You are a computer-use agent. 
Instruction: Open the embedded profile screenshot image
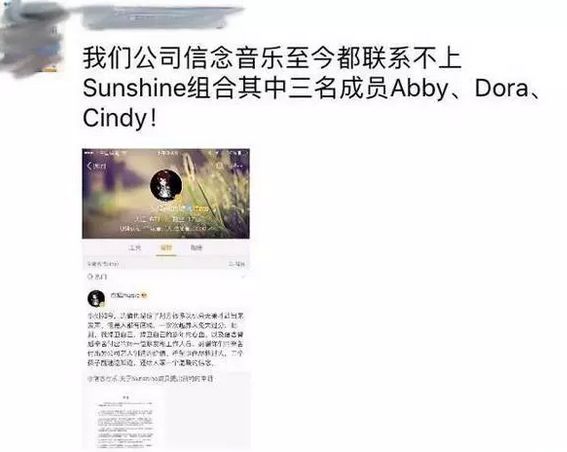tap(166, 299)
